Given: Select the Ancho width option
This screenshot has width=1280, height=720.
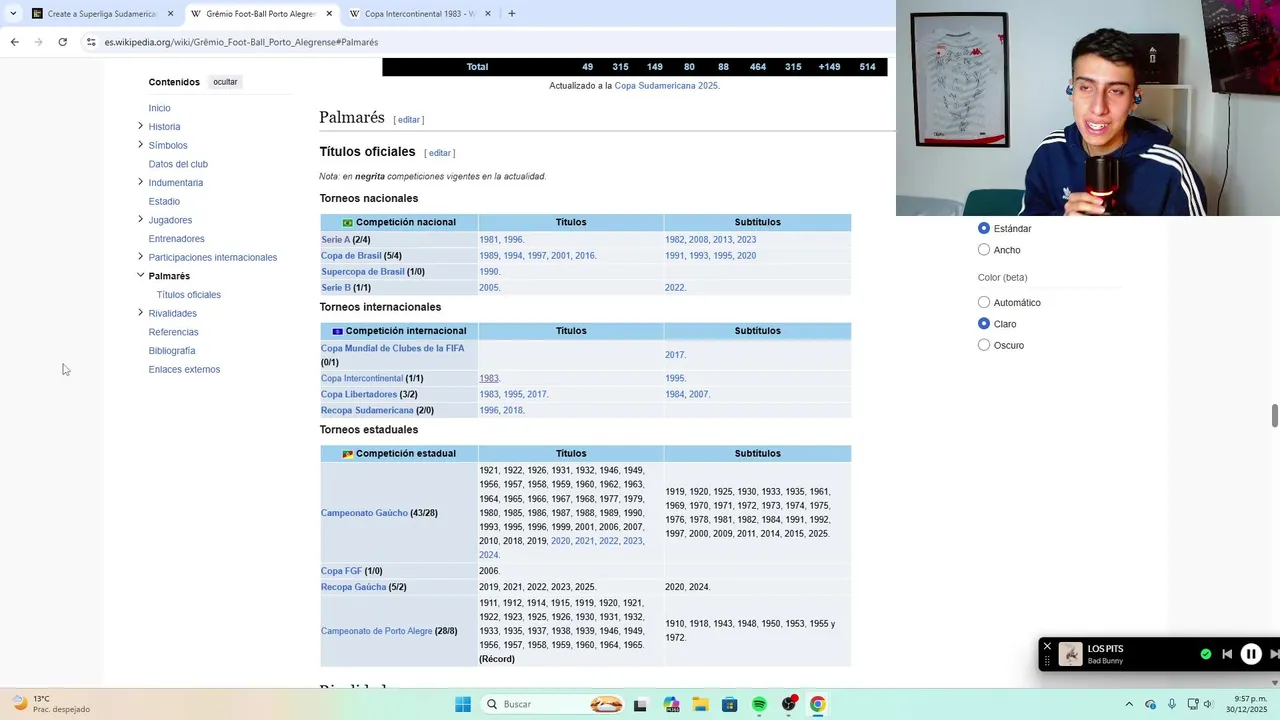Looking at the screenshot, I should coord(984,250).
